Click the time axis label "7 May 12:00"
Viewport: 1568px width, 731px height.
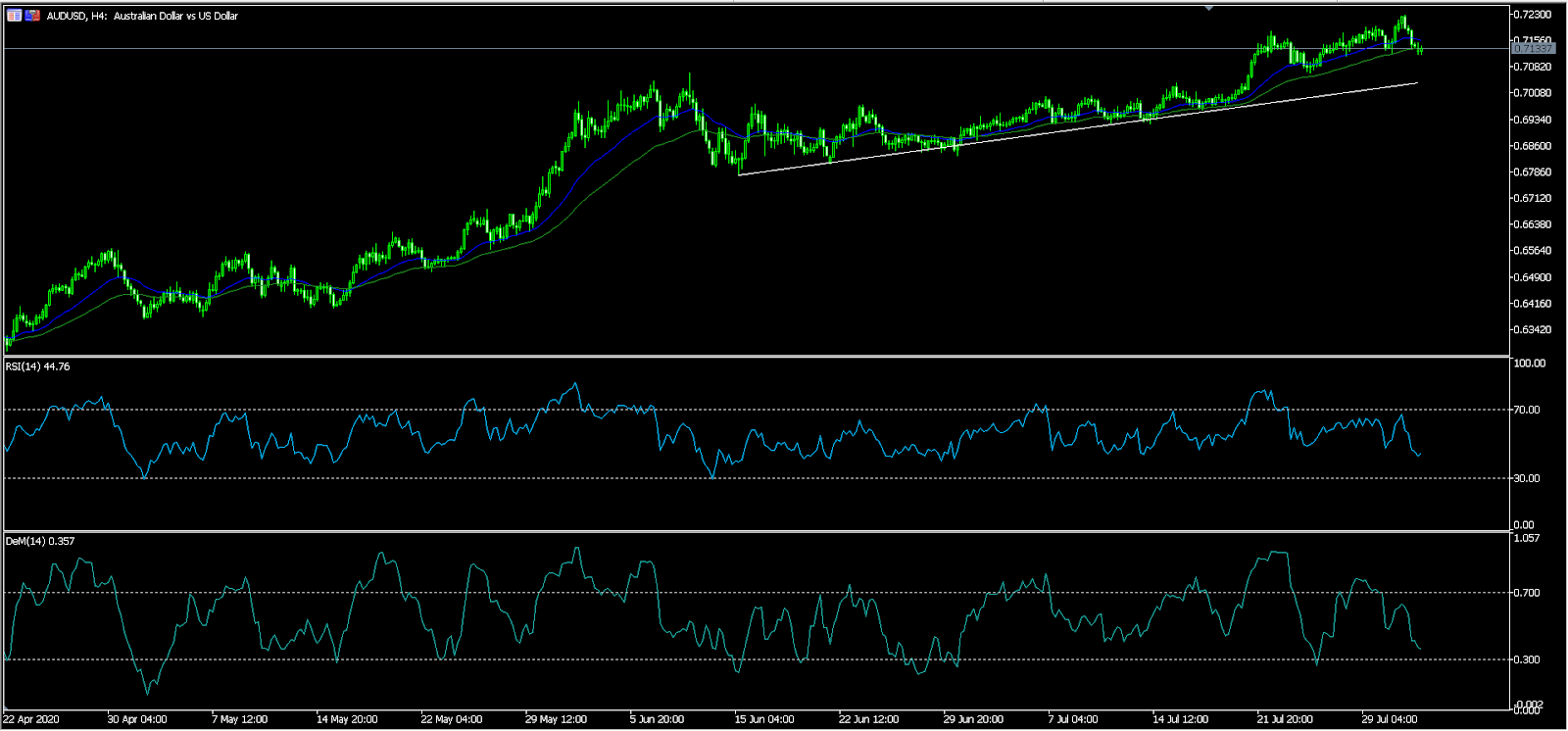(x=240, y=719)
